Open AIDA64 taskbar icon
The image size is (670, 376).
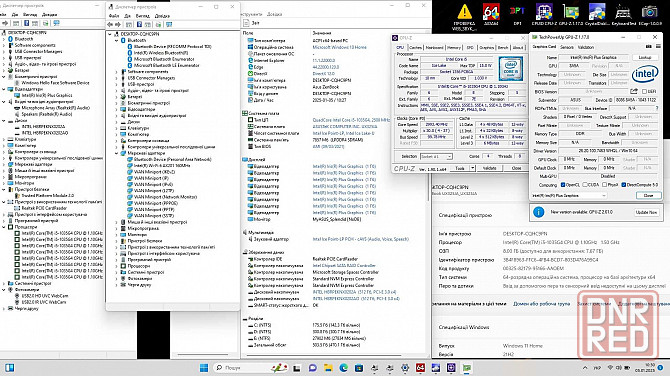[420, 367]
